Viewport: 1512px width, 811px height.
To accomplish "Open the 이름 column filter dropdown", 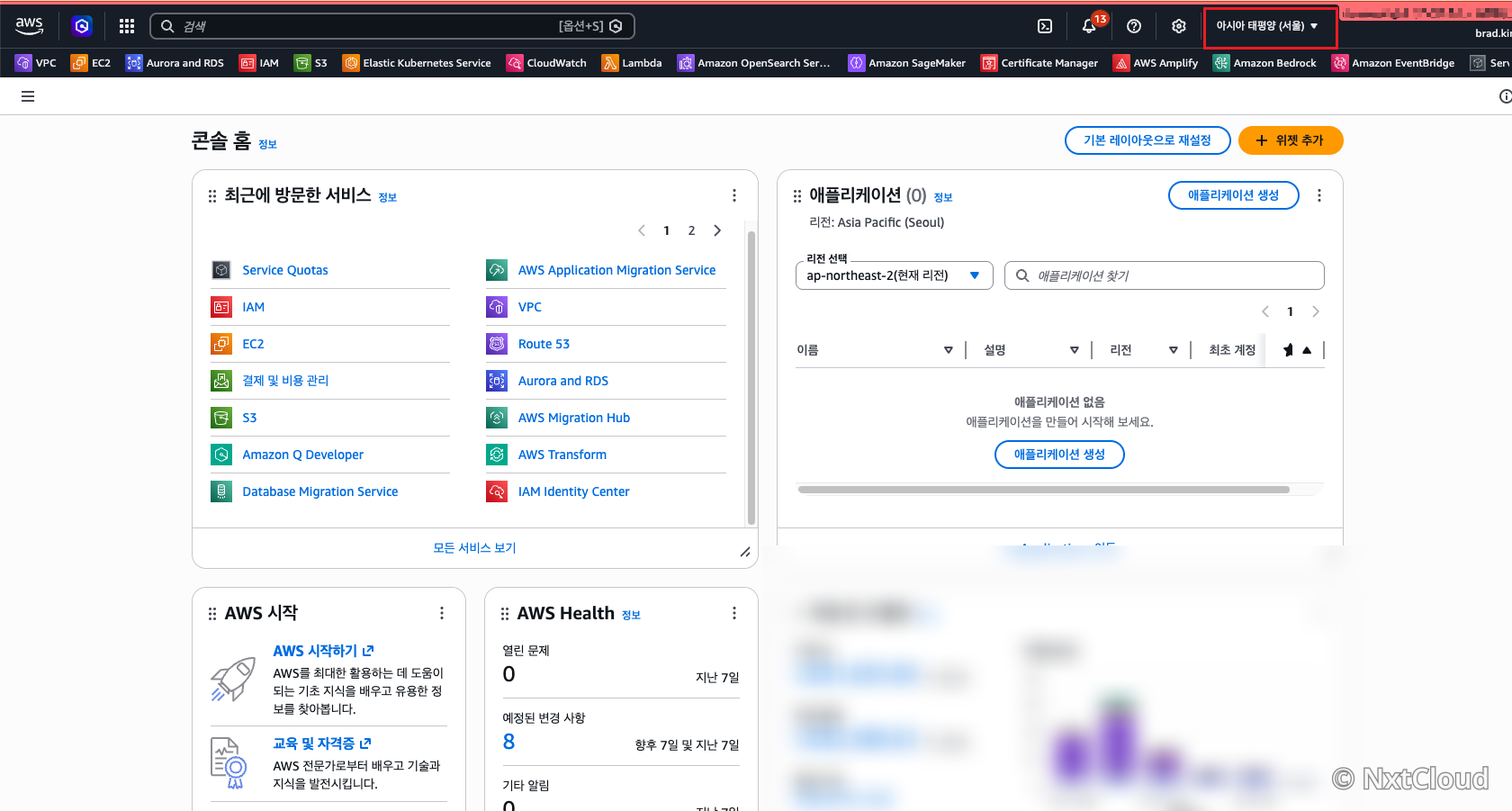I will [x=948, y=350].
